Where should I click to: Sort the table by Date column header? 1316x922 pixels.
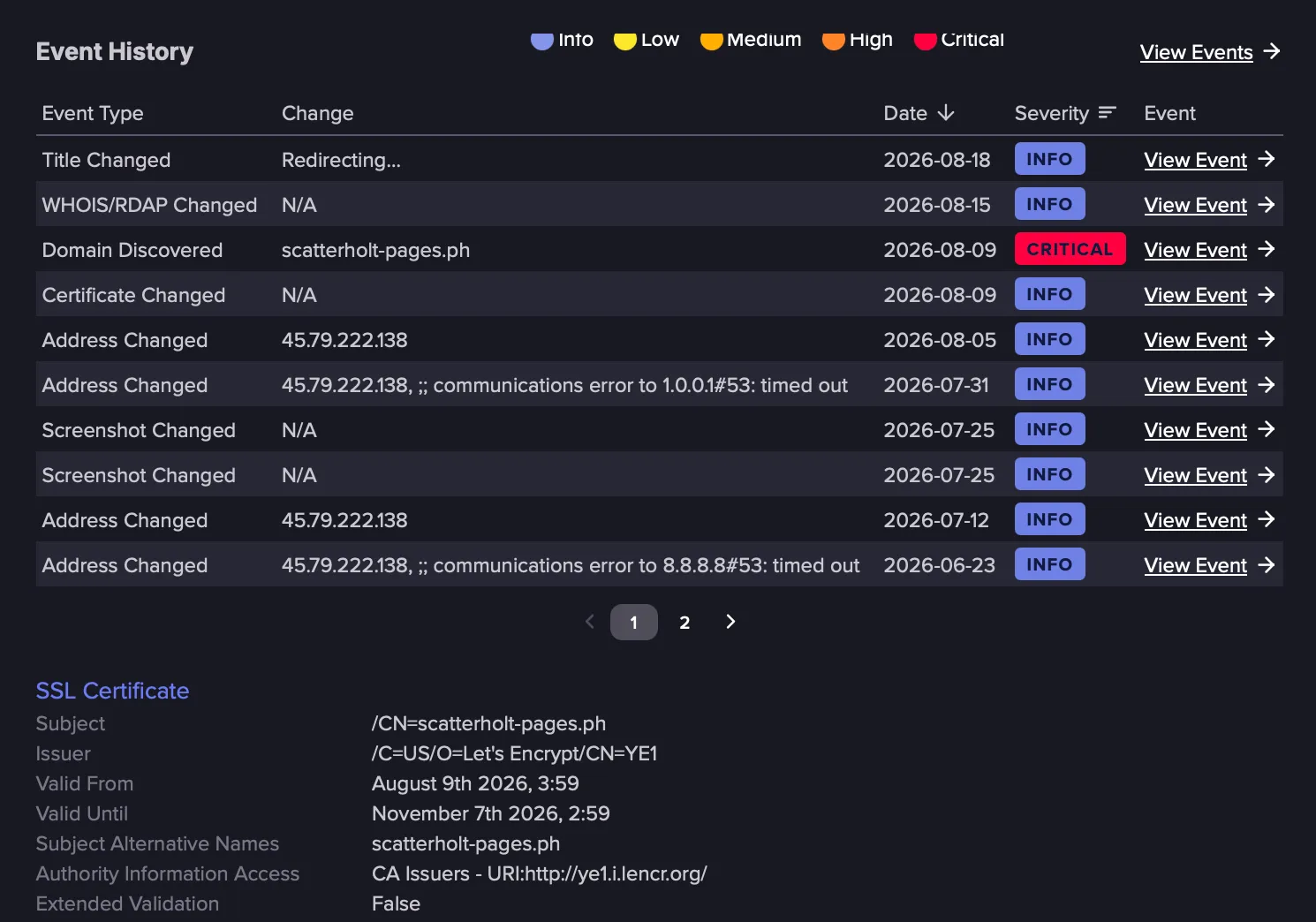[x=905, y=113]
